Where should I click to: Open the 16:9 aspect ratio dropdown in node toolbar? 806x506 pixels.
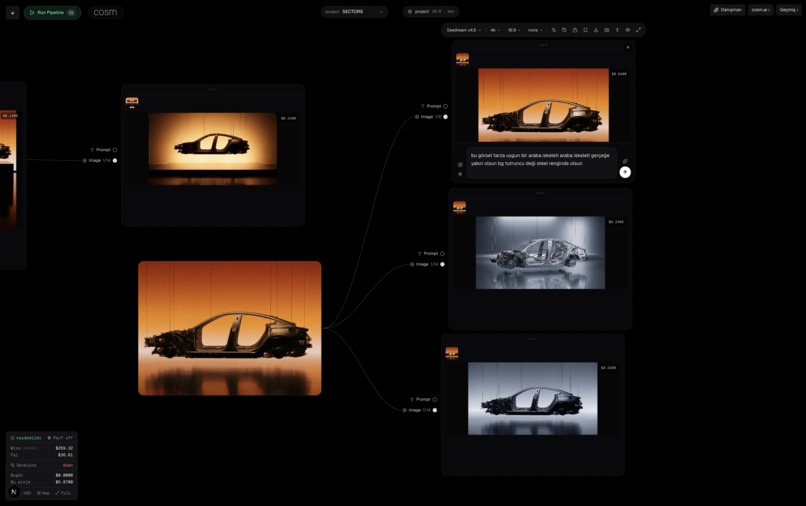point(514,30)
